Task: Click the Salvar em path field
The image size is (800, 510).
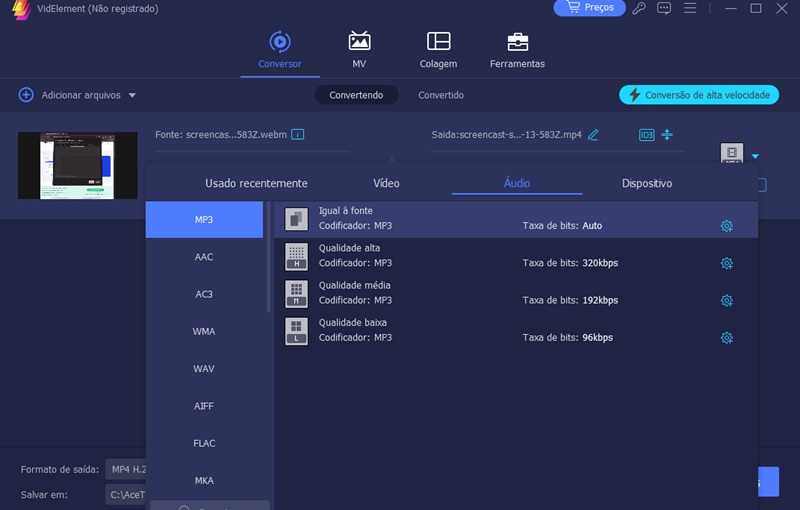Action: (126, 495)
